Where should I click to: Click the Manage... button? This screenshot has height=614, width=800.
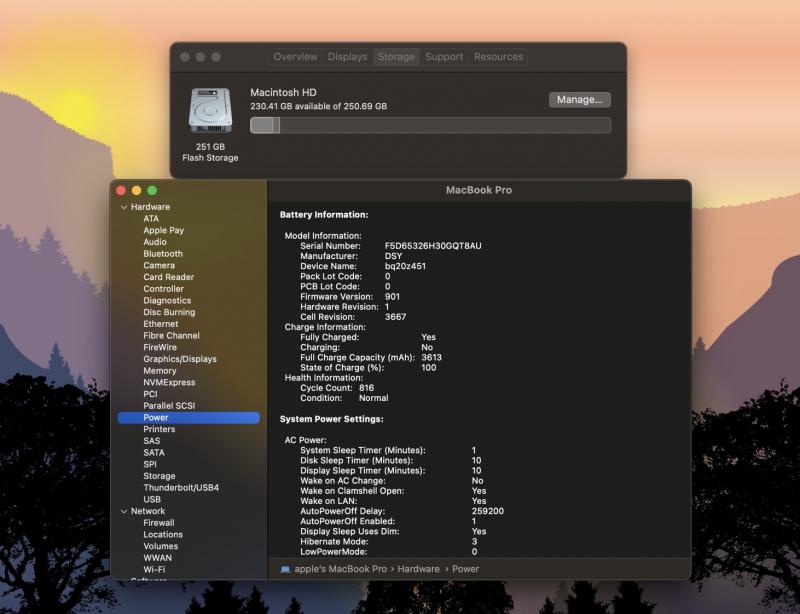pos(580,100)
